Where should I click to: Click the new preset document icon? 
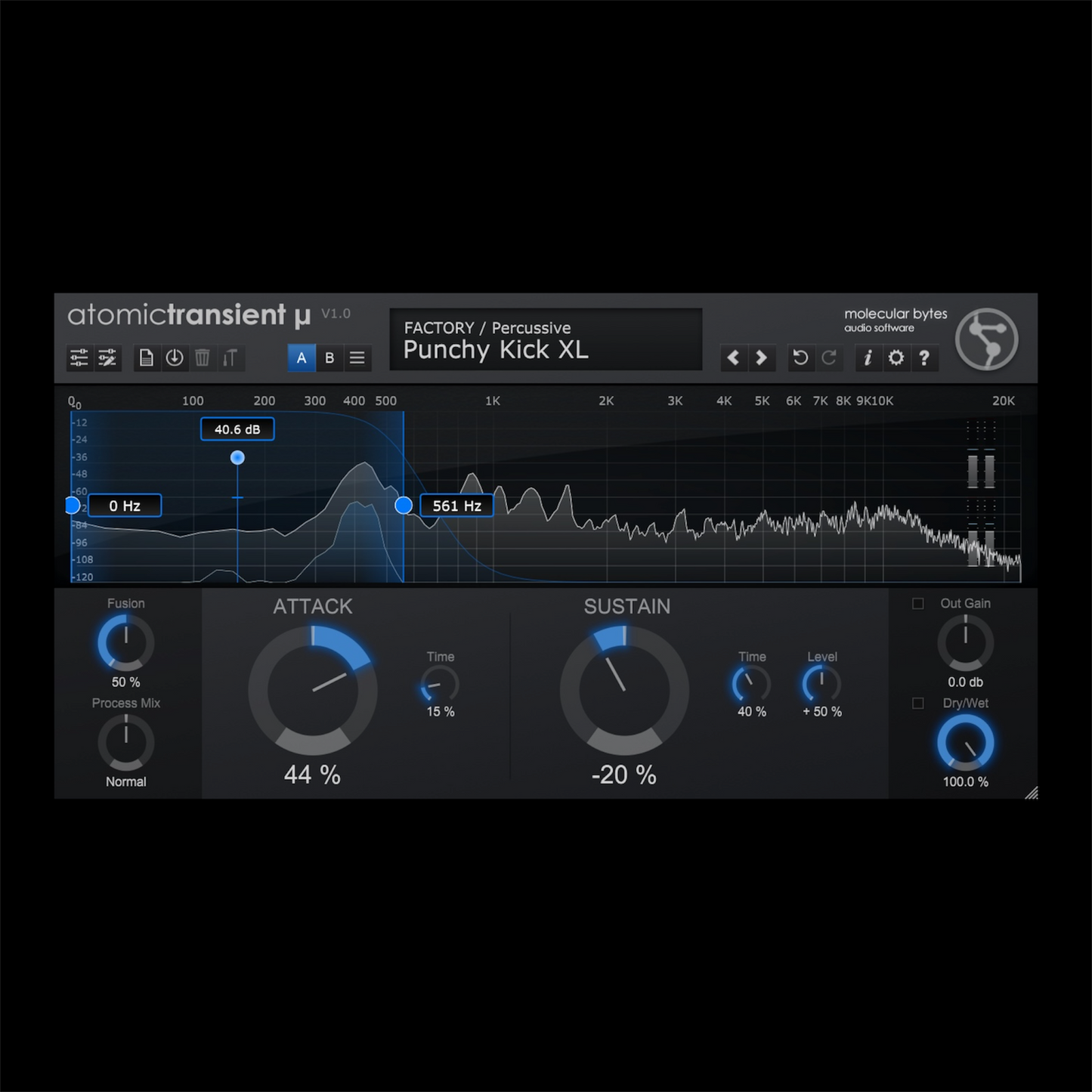pyautogui.click(x=147, y=357)
